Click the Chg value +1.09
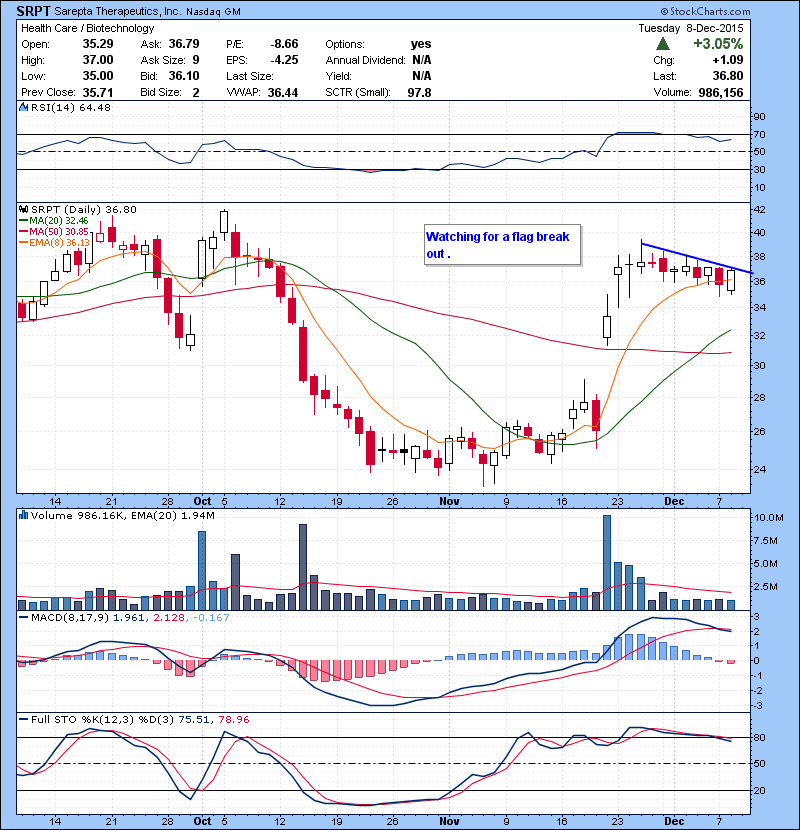The width and height of the screenshot is (800, 830). [728, 60]
